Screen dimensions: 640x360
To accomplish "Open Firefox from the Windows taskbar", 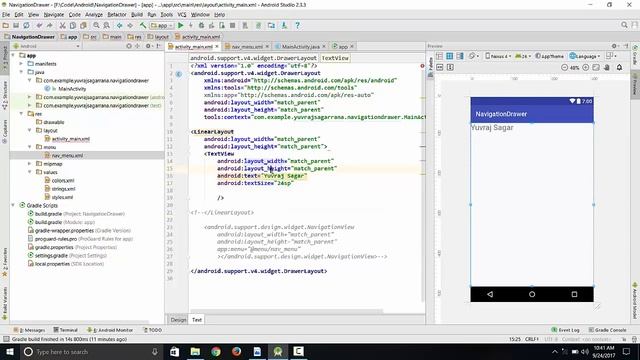I will [x=236, y=351].
